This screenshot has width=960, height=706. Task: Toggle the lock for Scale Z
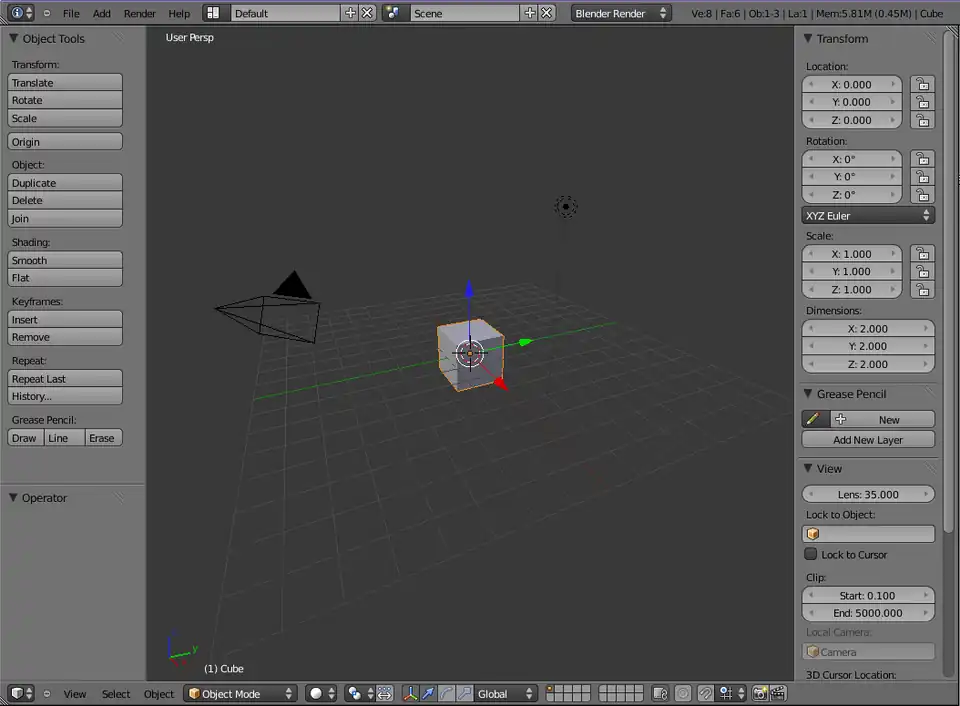(x=923, y=290)
